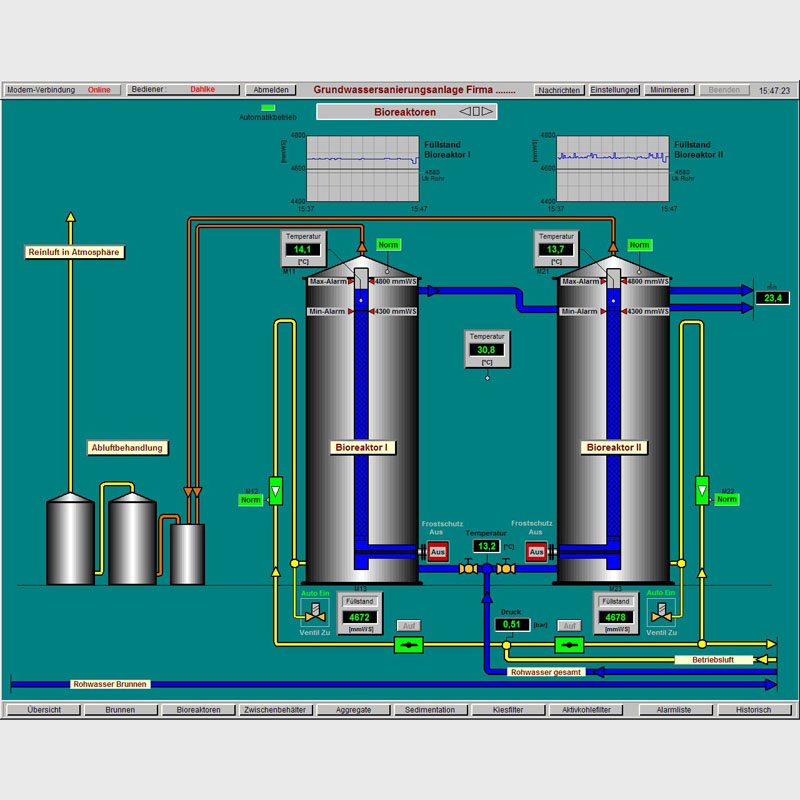Screen dimensions: 800x800
Task: Select the Bioreaktor II inlet valve symbol
Action: pos(660,612)
